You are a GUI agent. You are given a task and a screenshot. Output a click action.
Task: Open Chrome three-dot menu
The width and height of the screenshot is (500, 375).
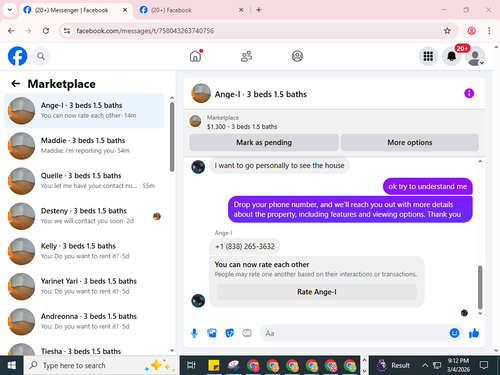489,31
